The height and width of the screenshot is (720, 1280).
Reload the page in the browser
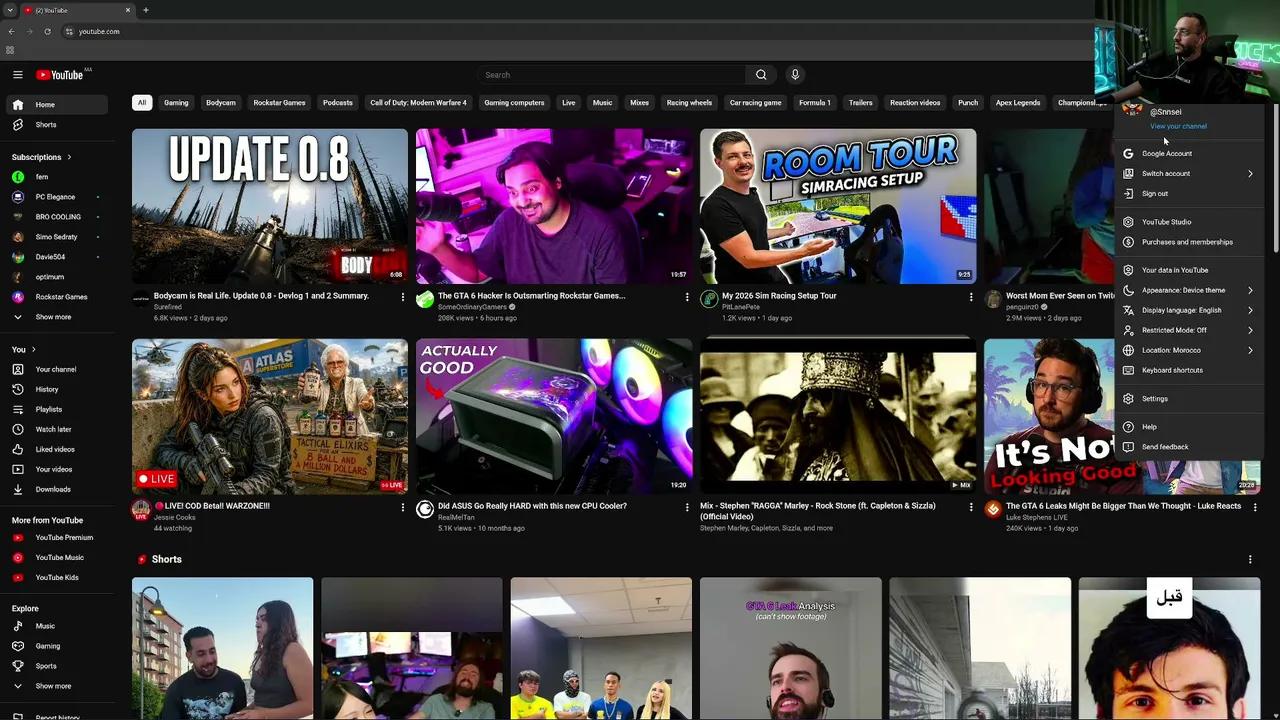(47, 31)
